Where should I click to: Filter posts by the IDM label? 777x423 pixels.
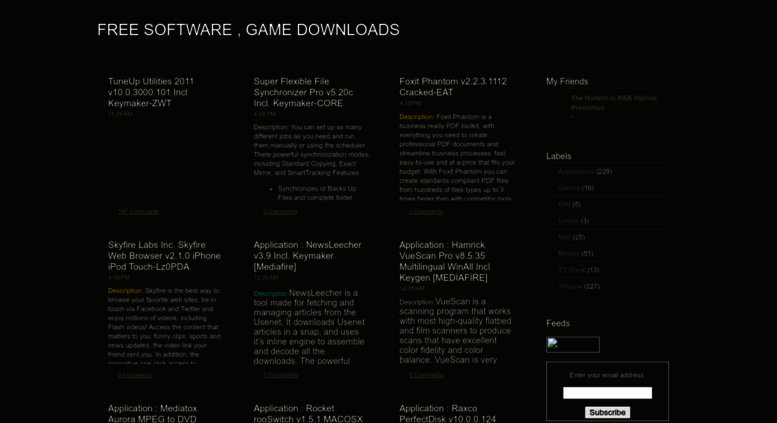click(564, 204)
